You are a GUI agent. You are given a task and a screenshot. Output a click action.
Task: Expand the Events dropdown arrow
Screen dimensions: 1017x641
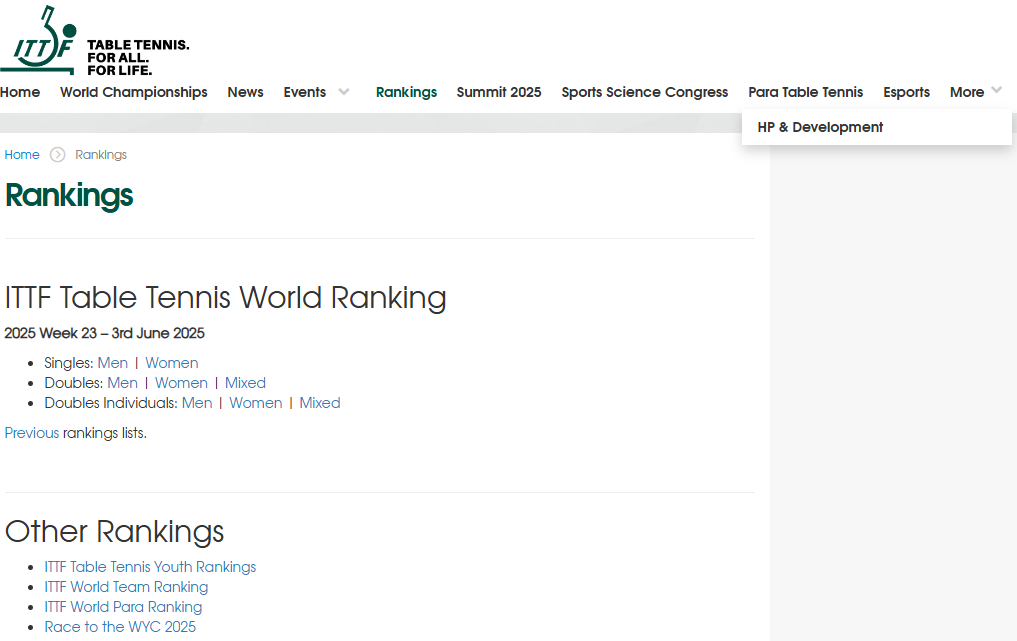pos(344,91)
